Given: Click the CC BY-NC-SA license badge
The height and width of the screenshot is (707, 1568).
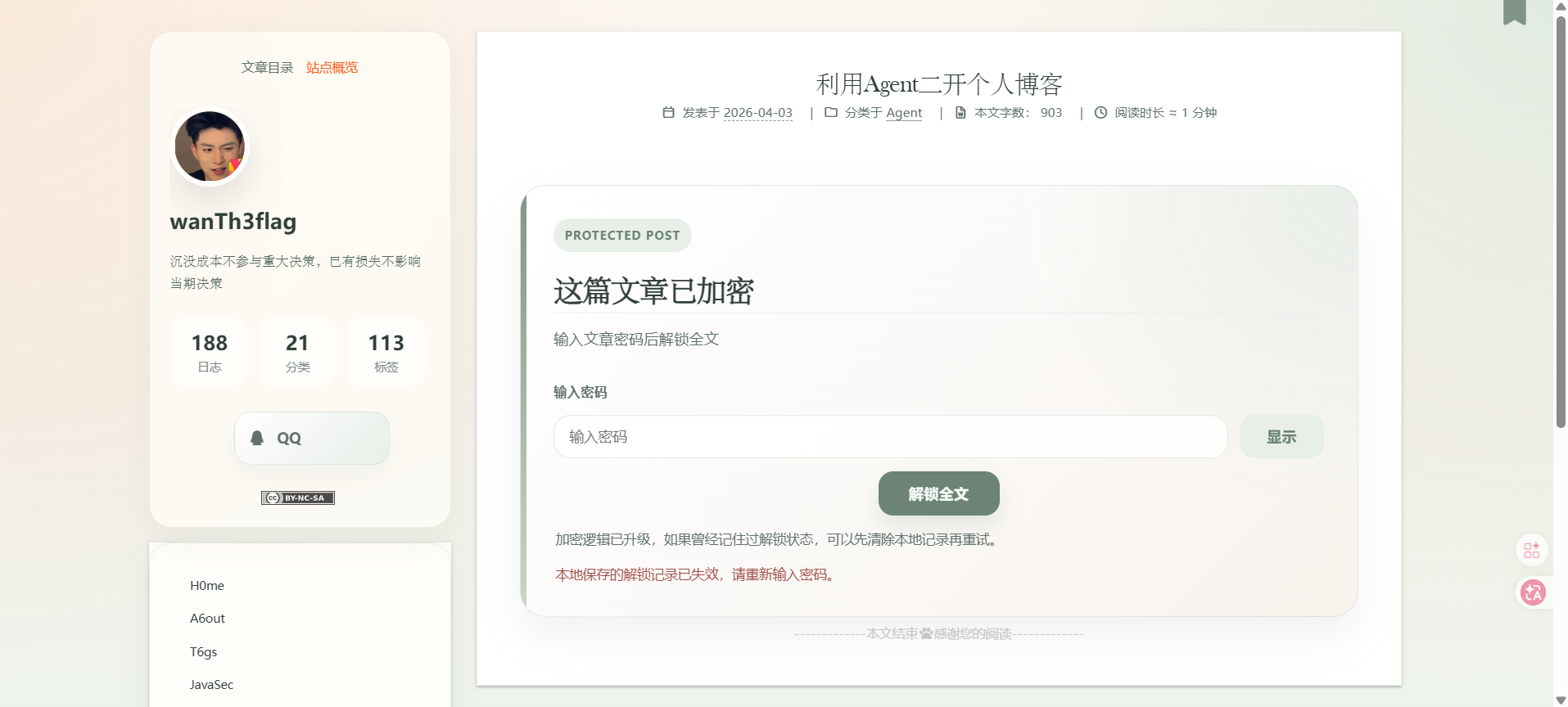Looking at the screenshot, I should tap(297, 498).
